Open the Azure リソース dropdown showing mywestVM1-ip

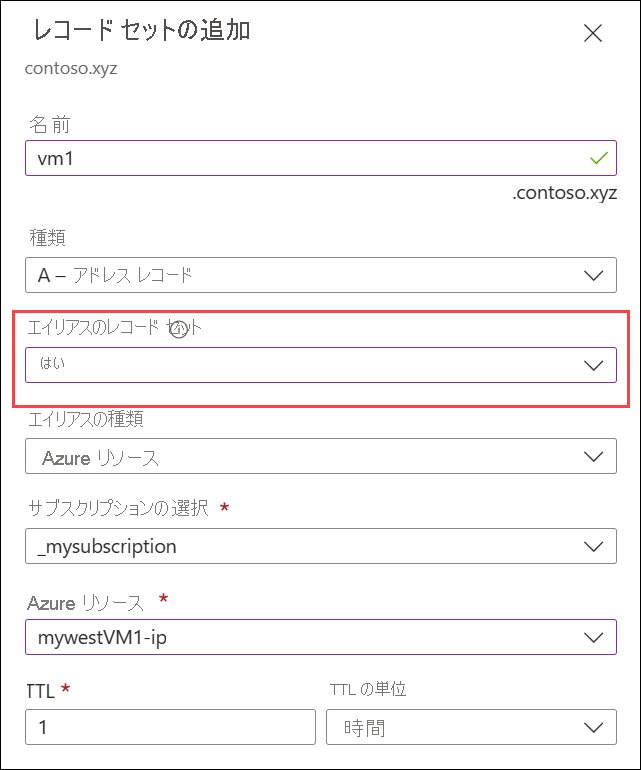click(321, 637)
